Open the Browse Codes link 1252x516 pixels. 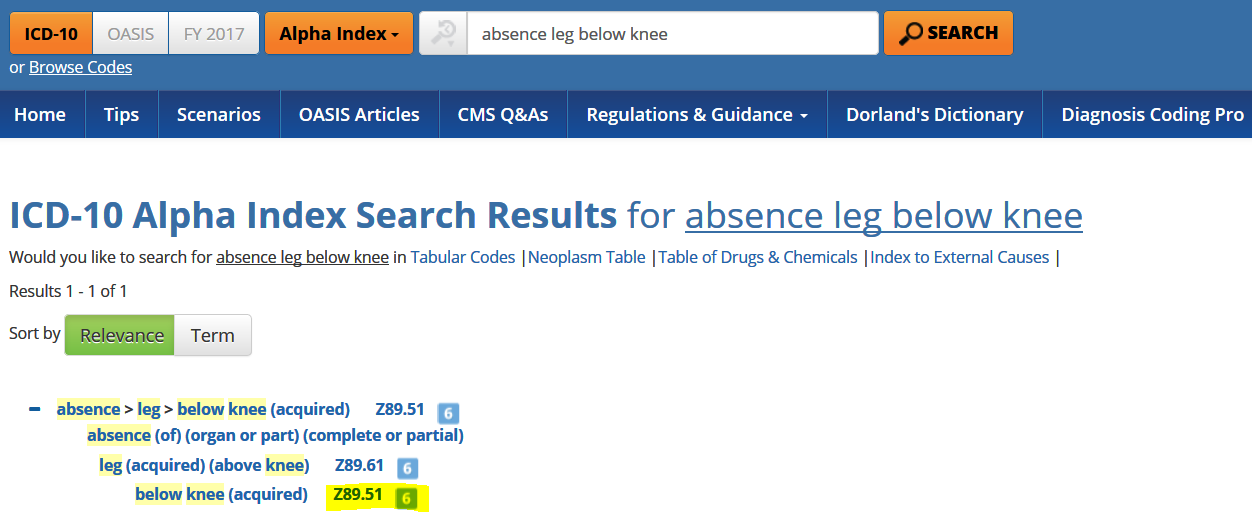coord(80,67)
